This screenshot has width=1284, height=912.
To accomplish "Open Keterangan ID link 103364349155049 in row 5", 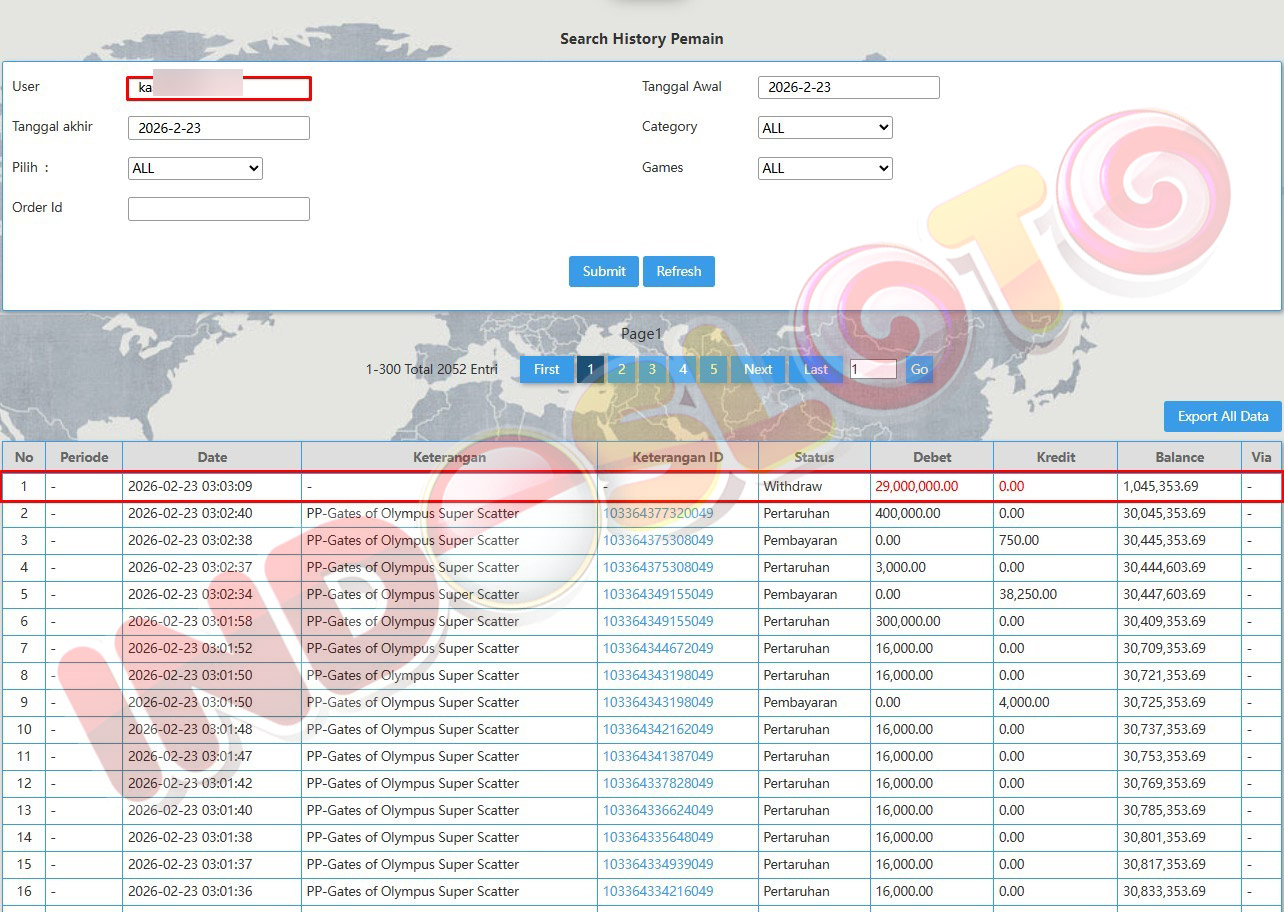I will pos(658,594).
